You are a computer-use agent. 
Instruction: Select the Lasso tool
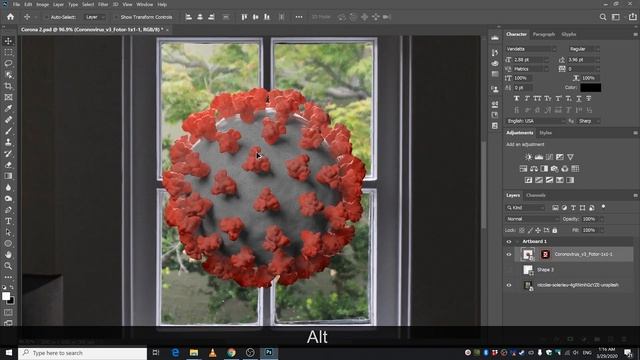[x=8, y=64]
